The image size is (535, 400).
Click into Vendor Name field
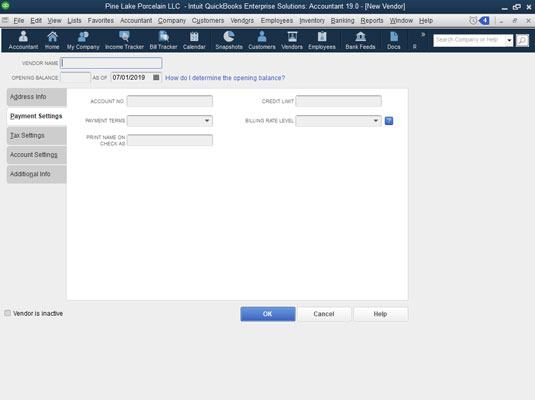111,63
